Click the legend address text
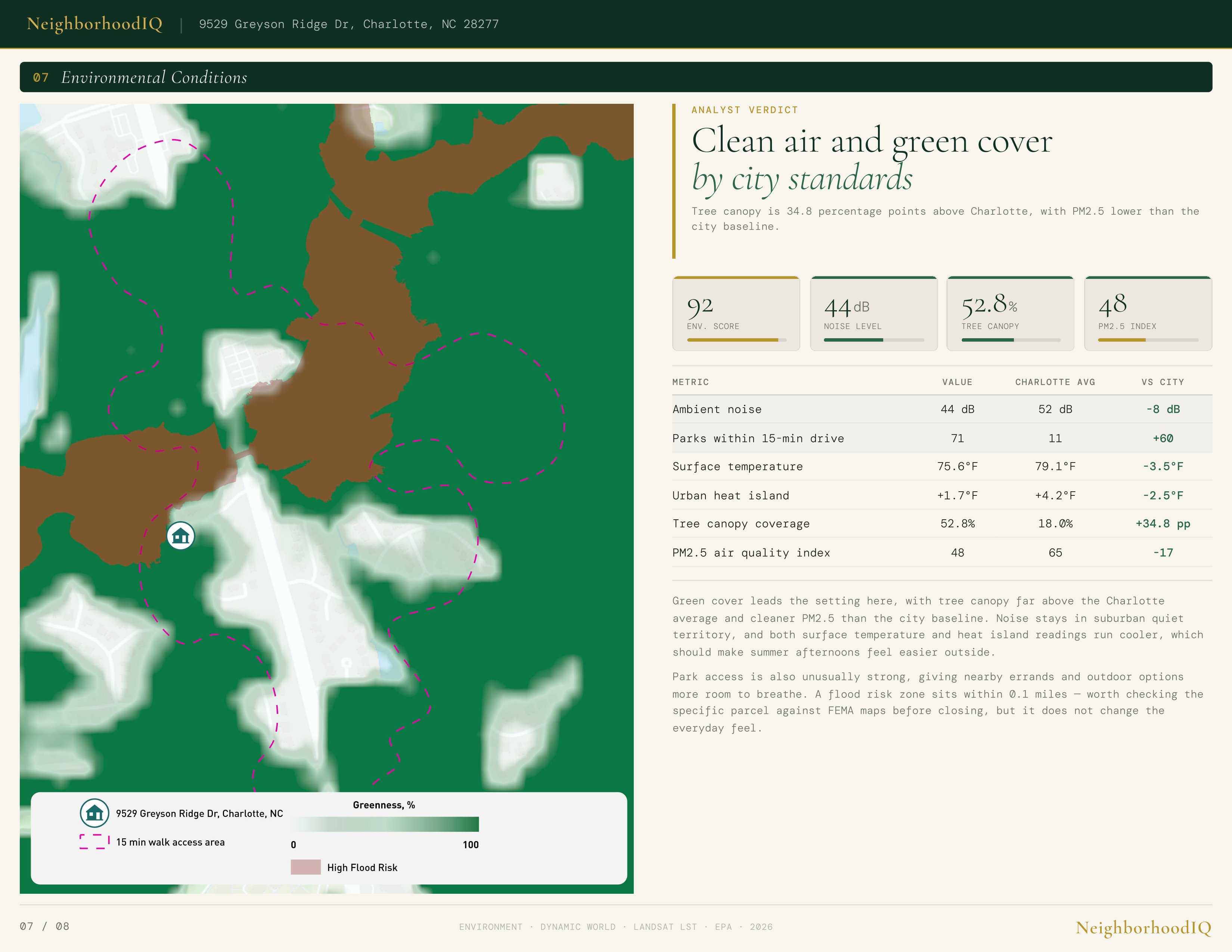 click(x=199, y=813)
